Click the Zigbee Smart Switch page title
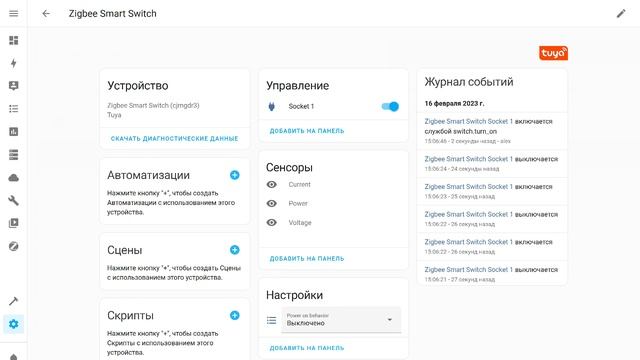The image size is (640, 360). 113,13
